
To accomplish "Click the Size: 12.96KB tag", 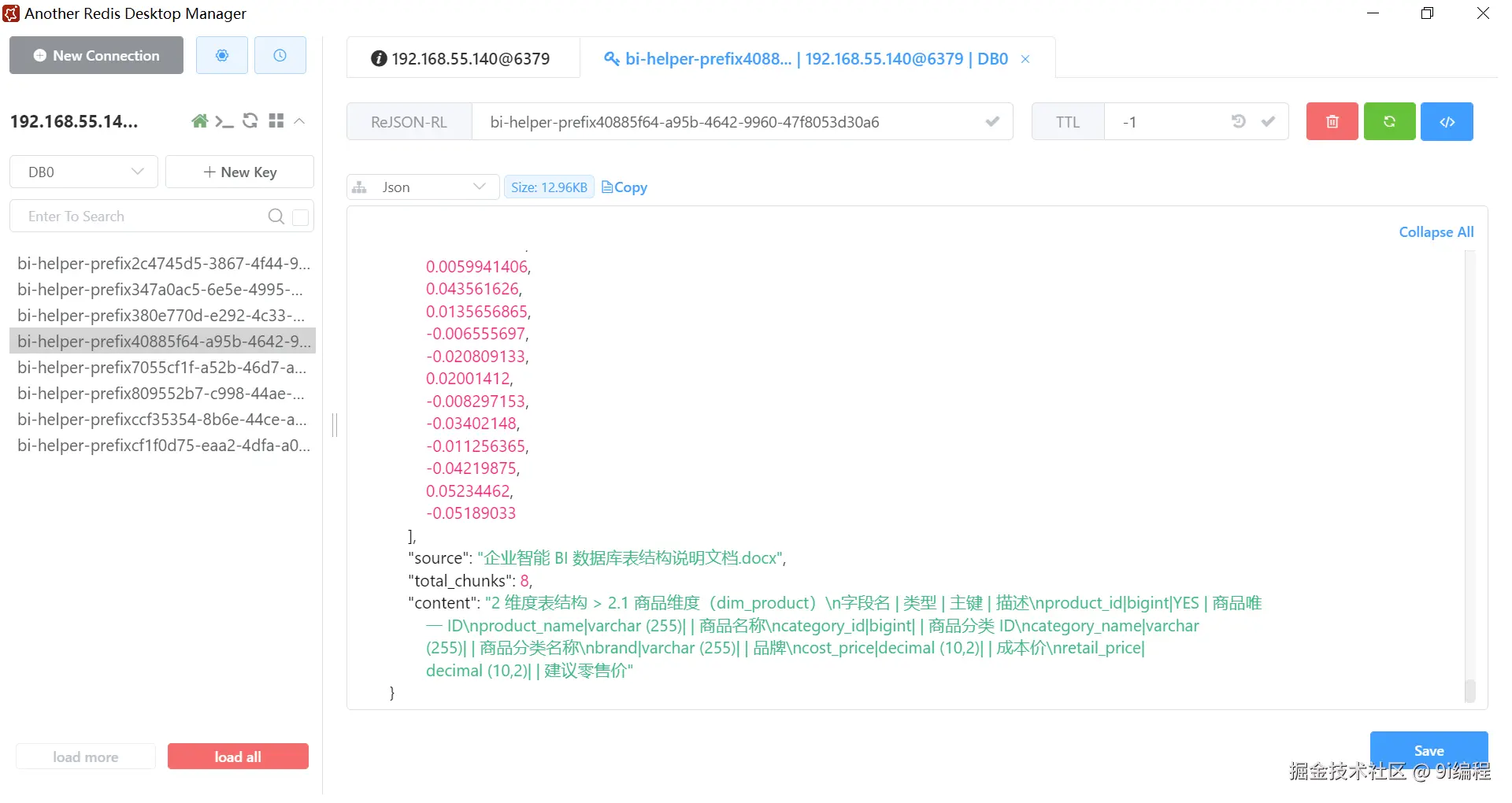I will (549, 187).
